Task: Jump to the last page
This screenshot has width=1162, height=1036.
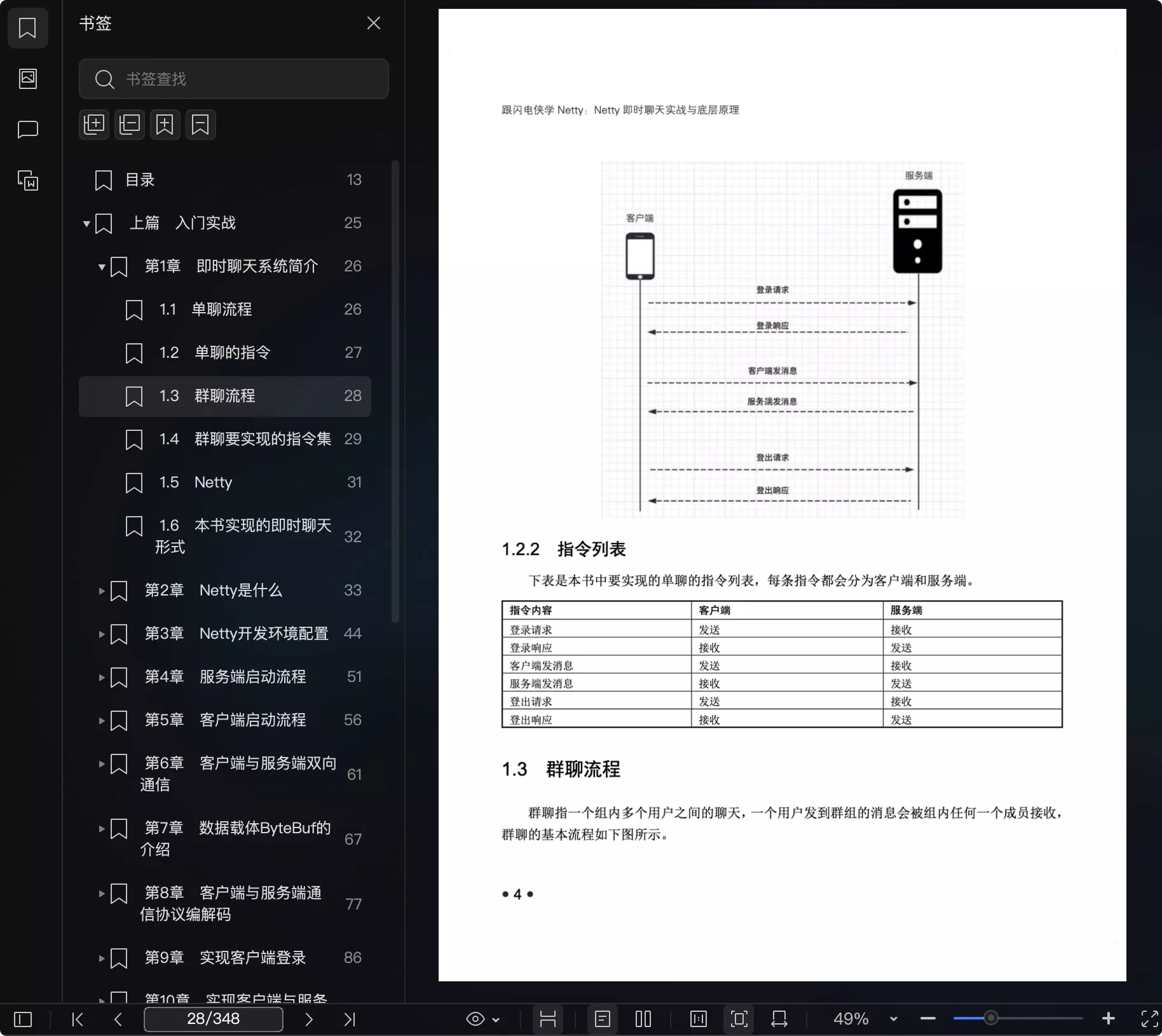Action: [349, 1019]
